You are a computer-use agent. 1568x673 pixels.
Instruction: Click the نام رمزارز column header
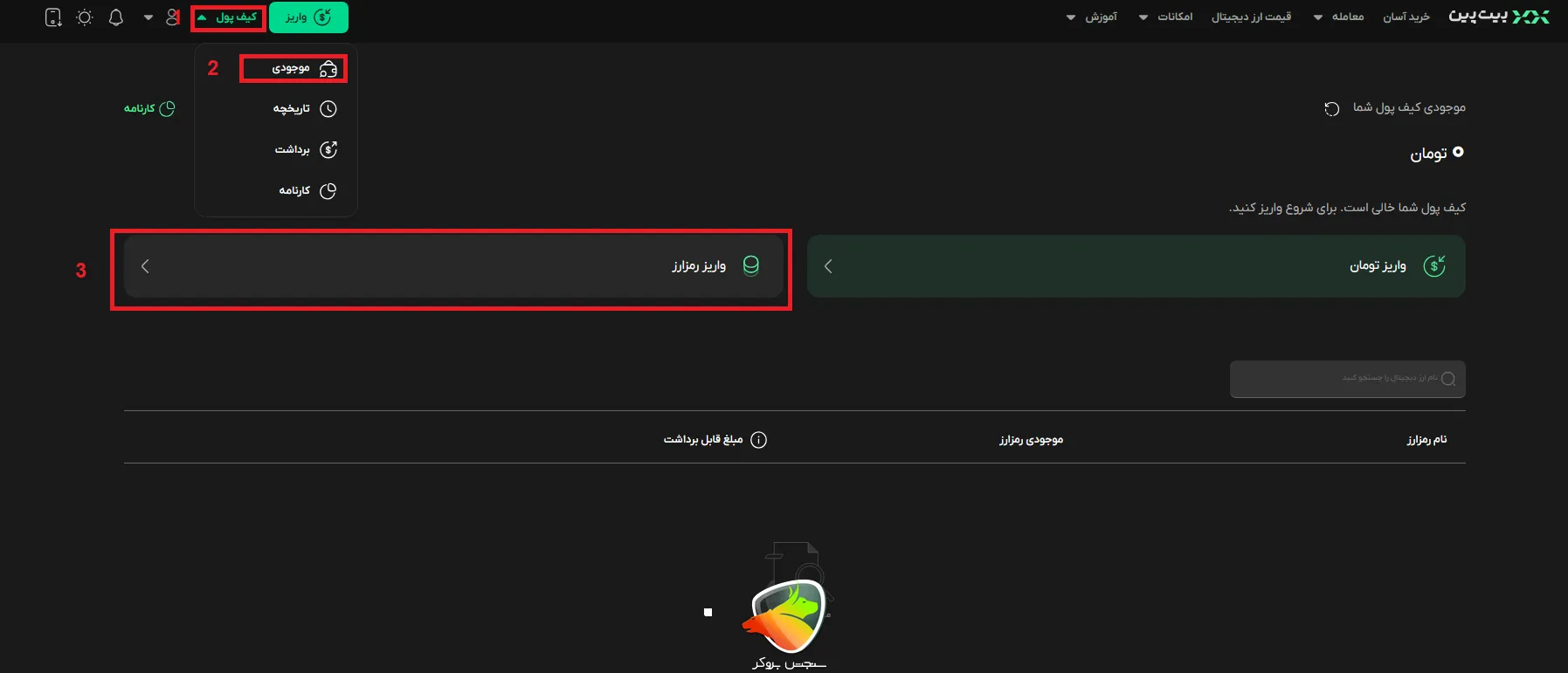(x=1426, y=440)
